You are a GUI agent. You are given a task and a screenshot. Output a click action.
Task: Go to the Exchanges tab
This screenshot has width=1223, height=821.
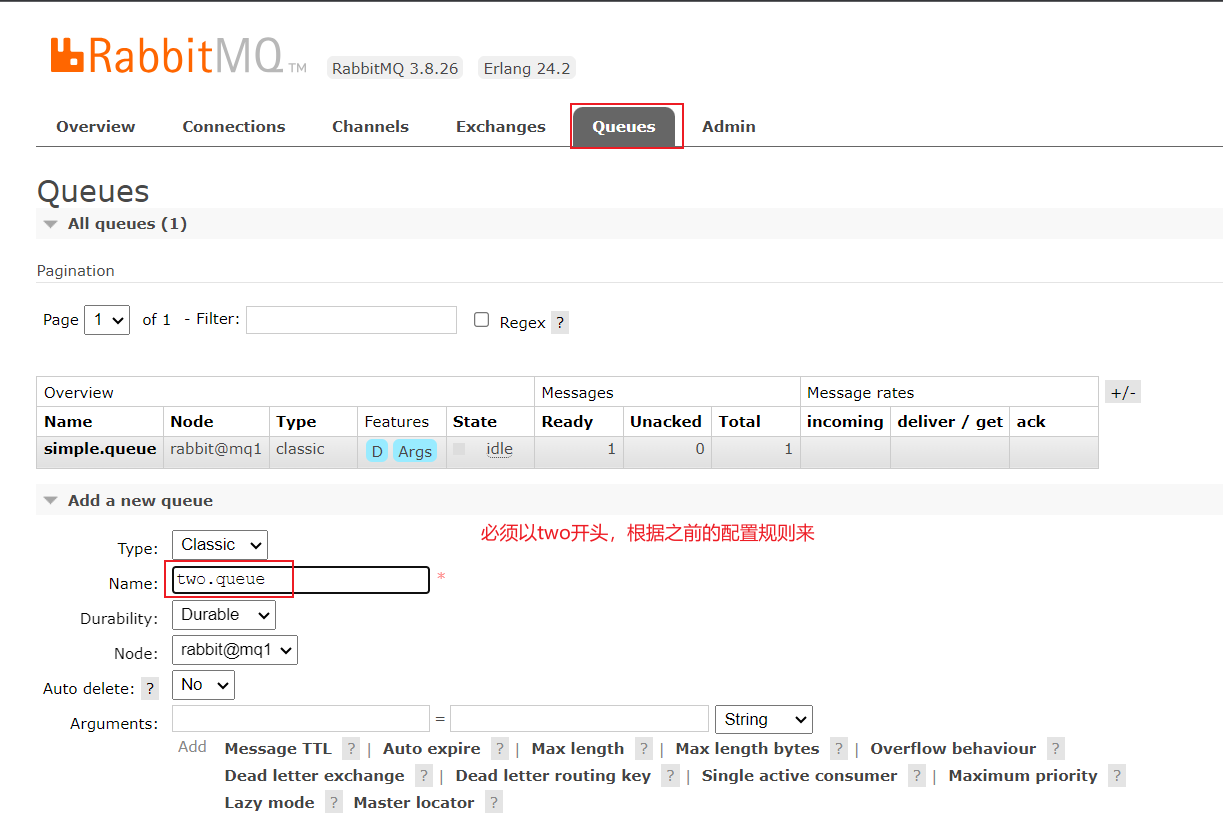click(501, 127)
